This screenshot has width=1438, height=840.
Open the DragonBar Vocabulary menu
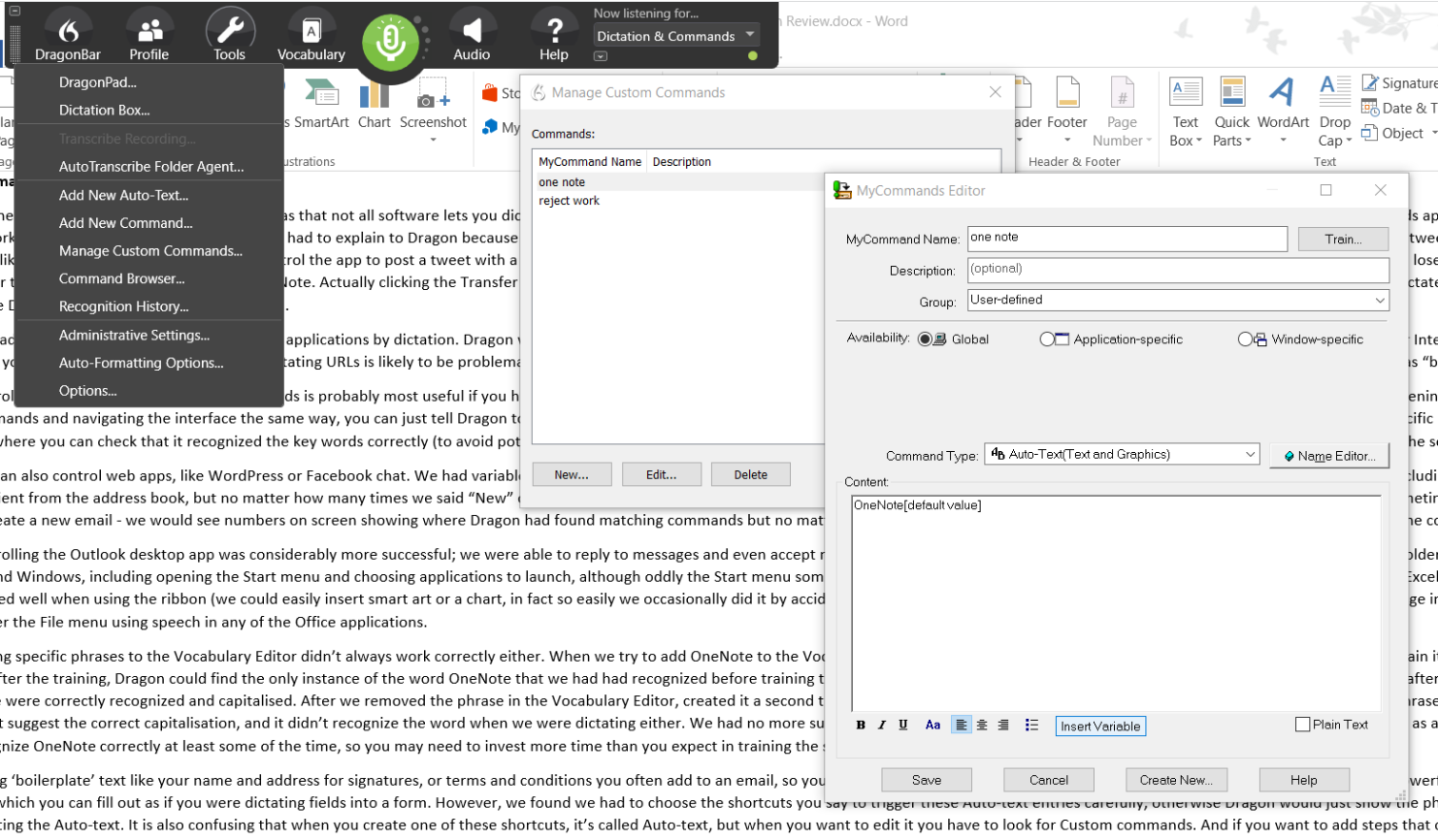(310, 38)
